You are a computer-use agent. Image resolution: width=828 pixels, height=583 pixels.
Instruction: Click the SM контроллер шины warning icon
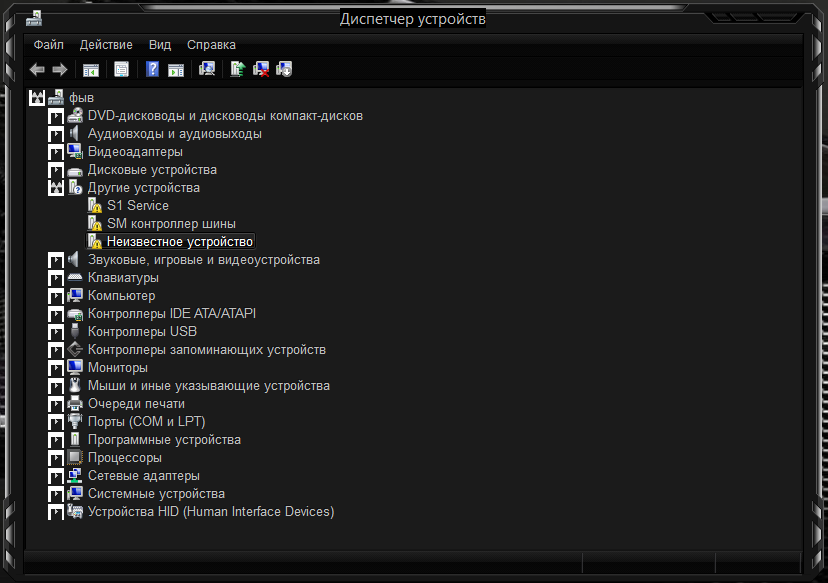click(95, 223)
